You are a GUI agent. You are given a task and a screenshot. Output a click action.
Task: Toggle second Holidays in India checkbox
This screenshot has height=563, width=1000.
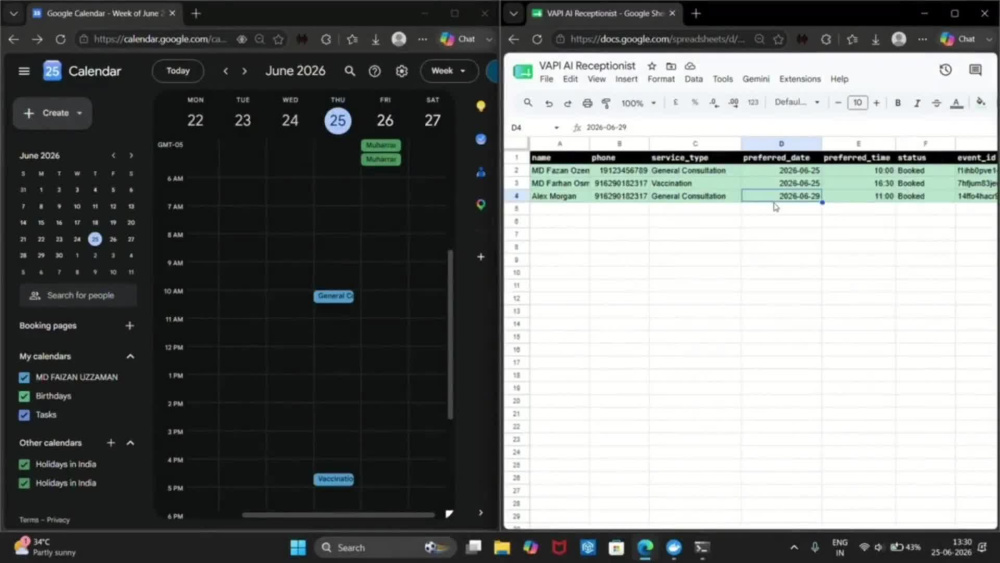[24, 483]
